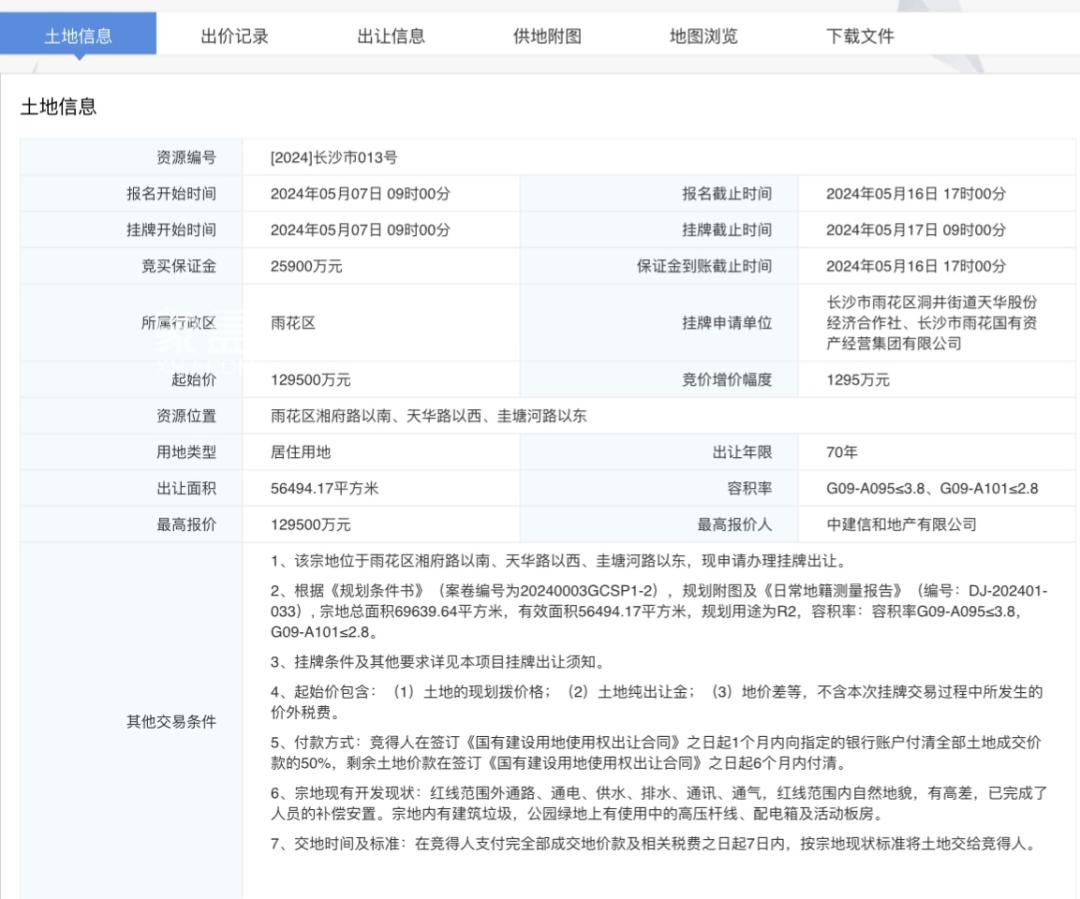Open the 下载文件 tab

859,36
